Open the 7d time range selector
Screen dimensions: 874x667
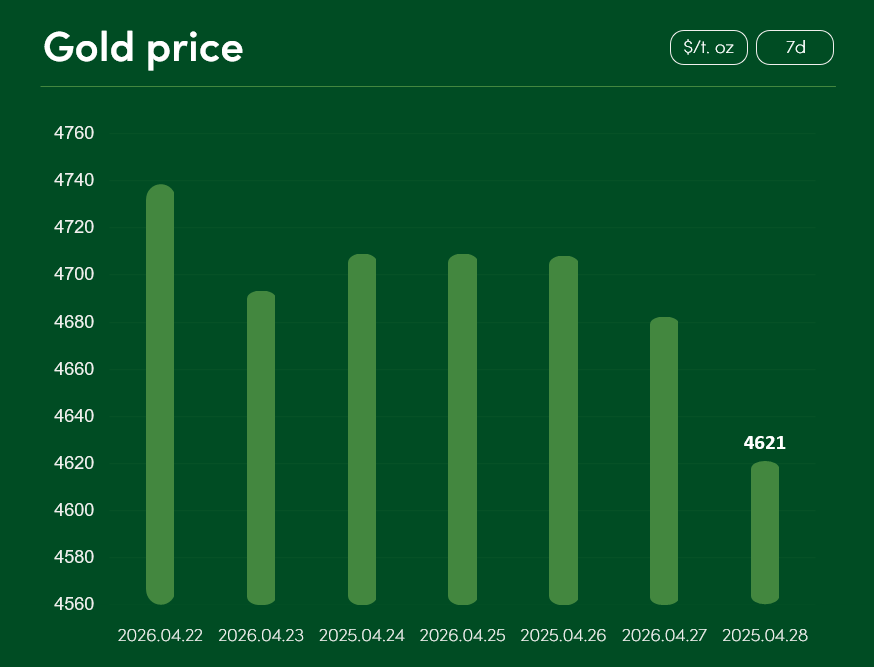[x=795, y=48]
